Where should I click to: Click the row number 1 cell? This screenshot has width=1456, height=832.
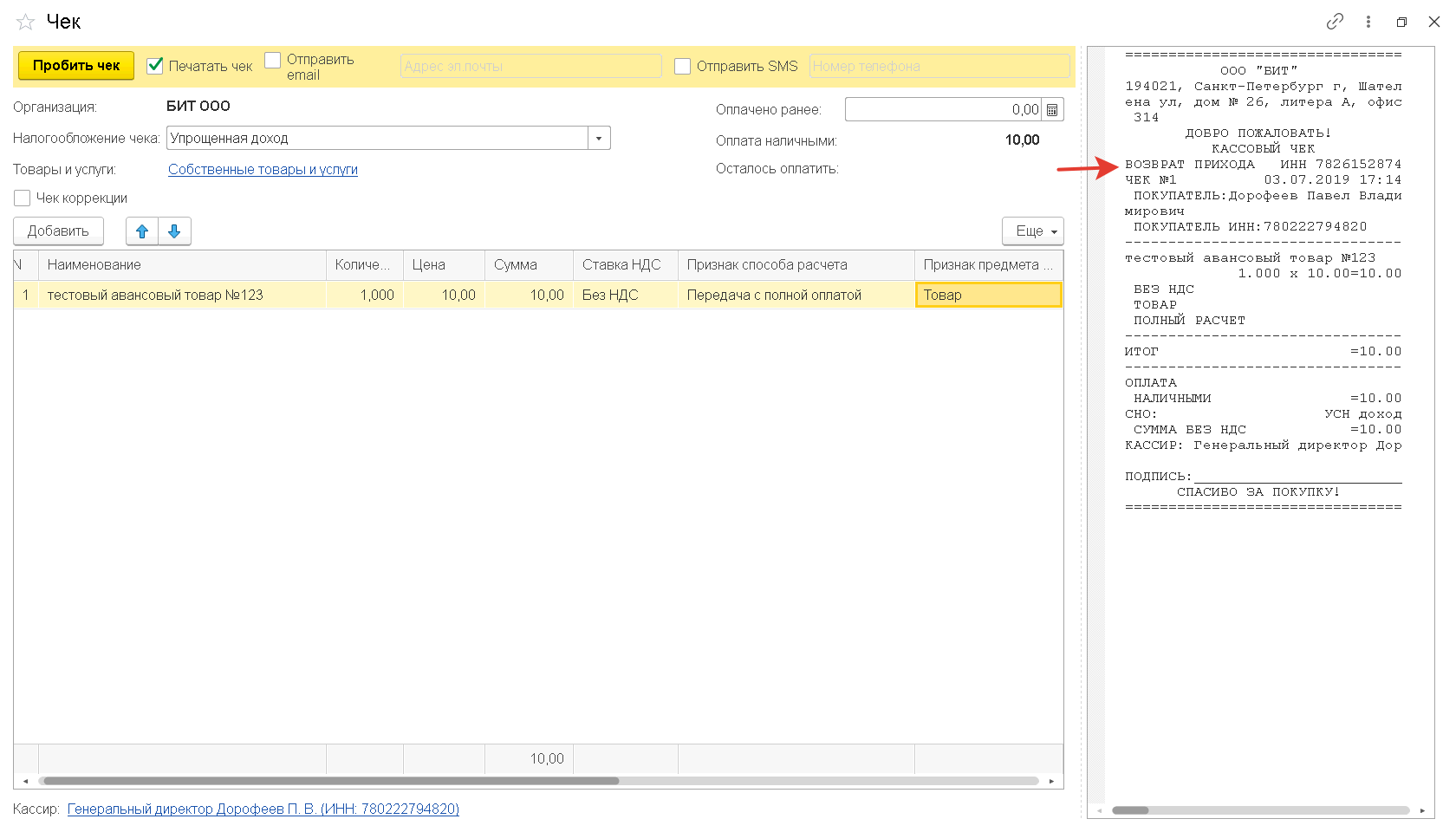(26, 296)
